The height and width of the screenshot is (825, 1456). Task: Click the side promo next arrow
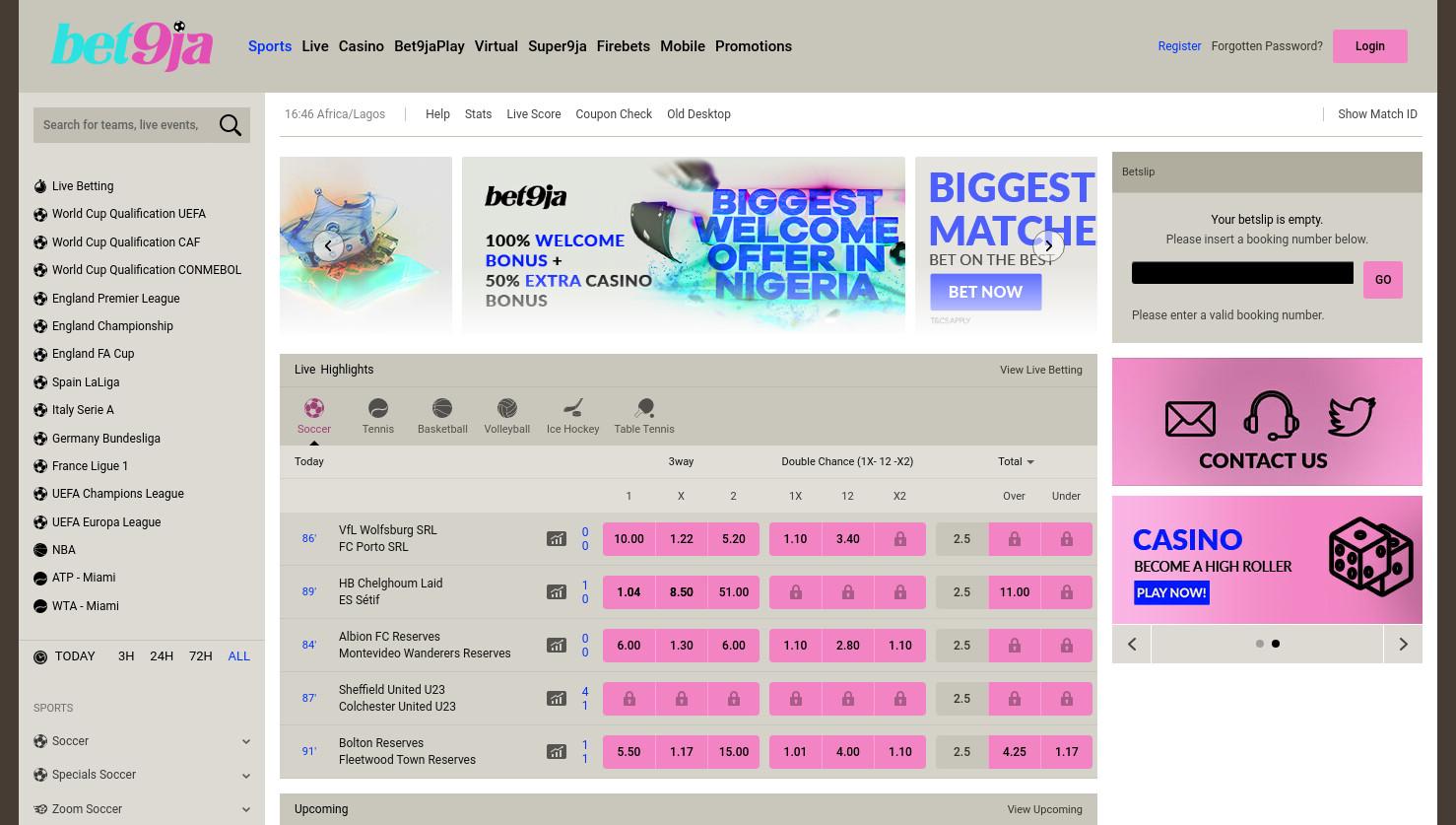pos(1403,645)
